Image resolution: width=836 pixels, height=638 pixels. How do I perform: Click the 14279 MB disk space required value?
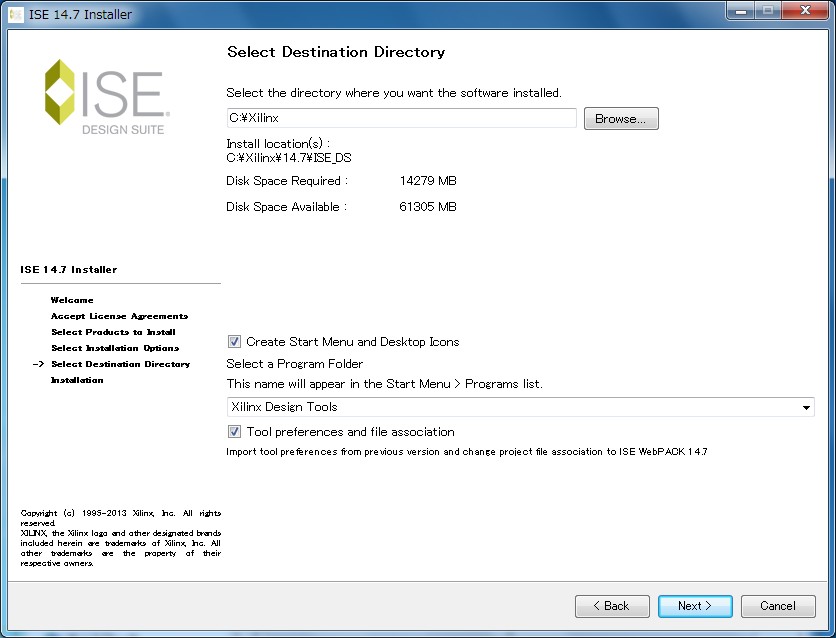(x=428, y=181)
